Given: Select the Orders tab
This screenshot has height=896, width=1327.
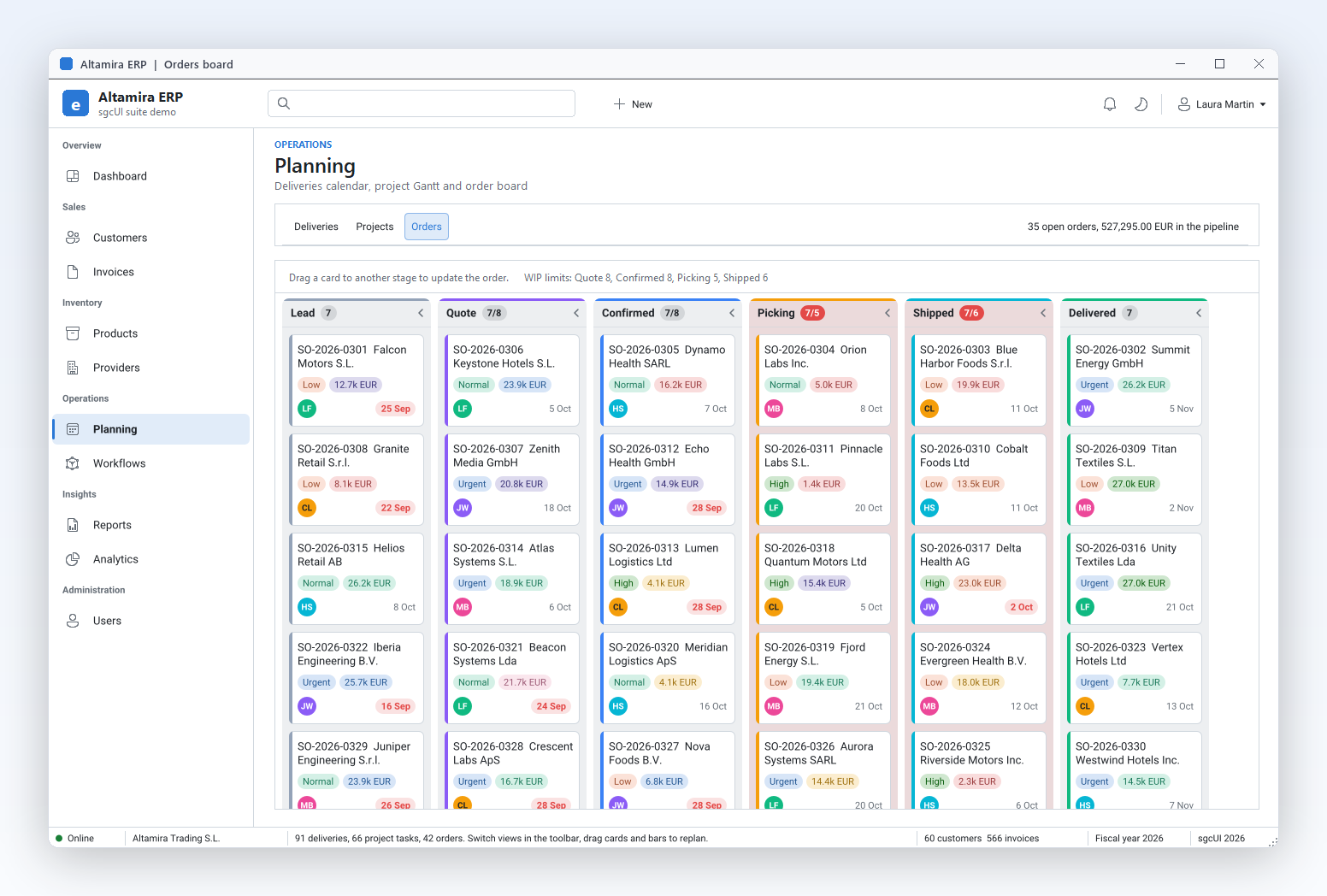Looking at the screenshot, I should [x=427, y=227].
